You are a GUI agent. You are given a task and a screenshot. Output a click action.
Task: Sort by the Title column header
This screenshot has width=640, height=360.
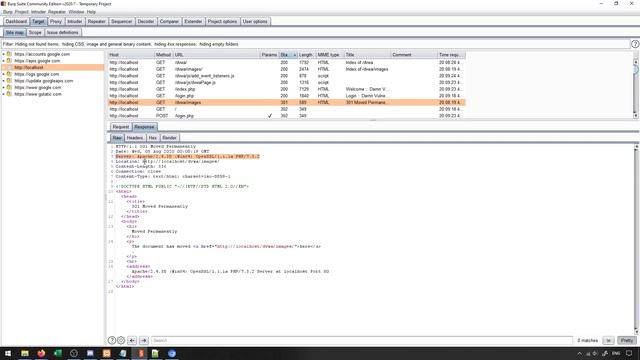point(367,55)
